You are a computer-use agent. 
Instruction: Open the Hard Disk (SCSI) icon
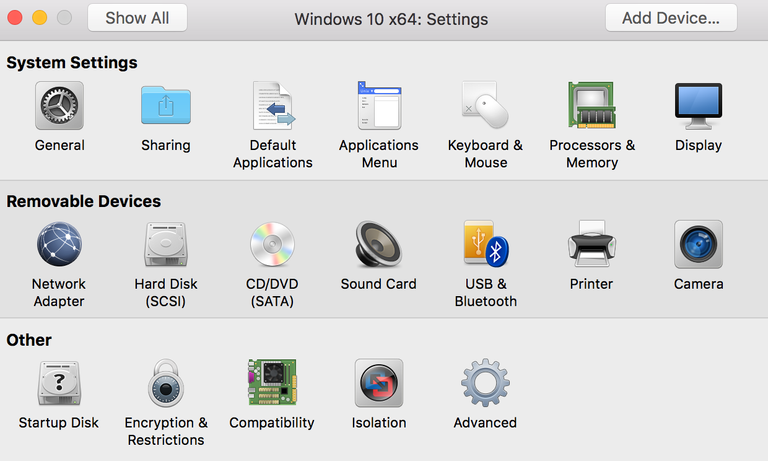tap(166, 244)
